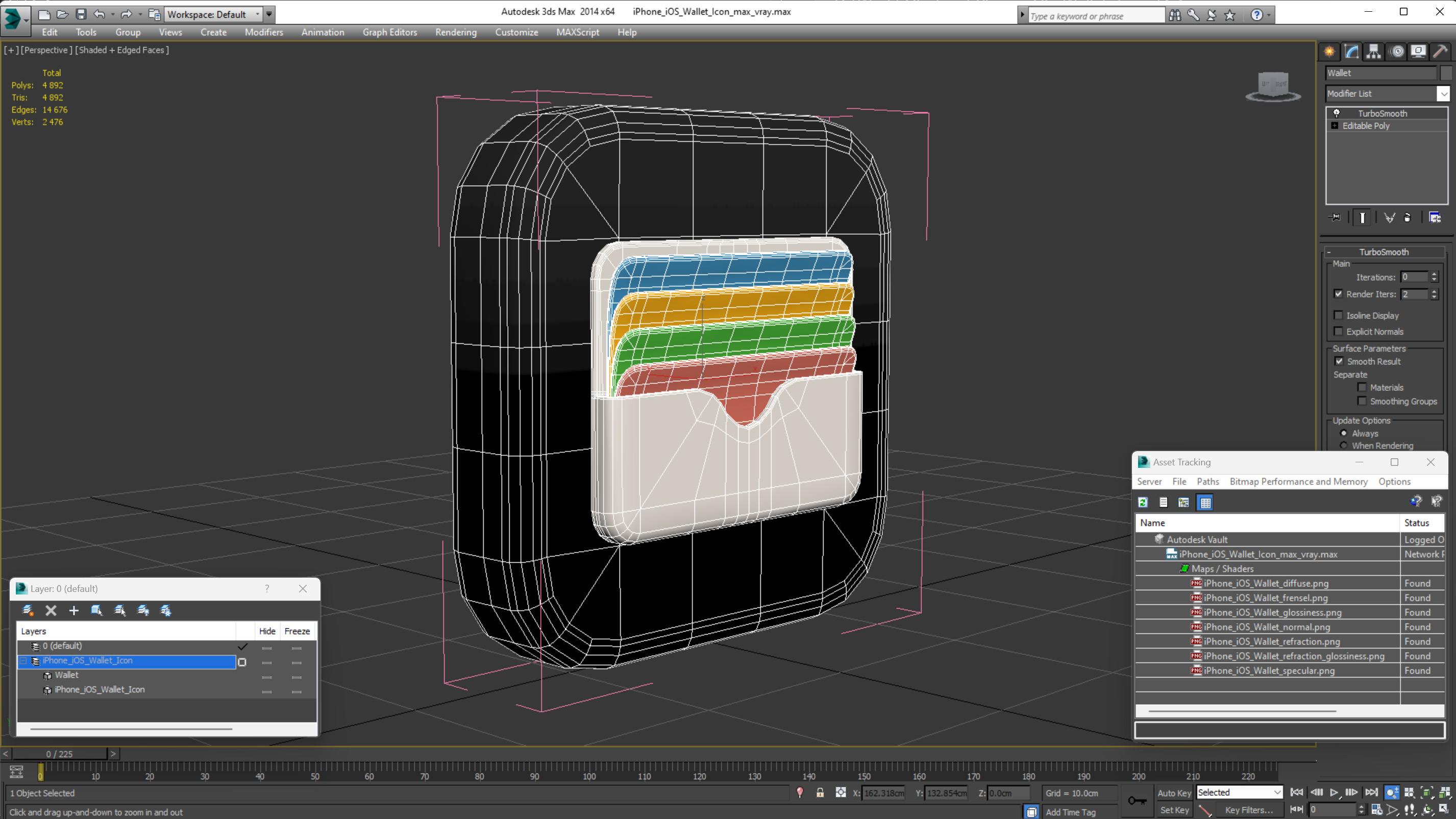1456x819 pixels.
Task: Open Undo history dropdown arrow
Action: click(113, 14)
